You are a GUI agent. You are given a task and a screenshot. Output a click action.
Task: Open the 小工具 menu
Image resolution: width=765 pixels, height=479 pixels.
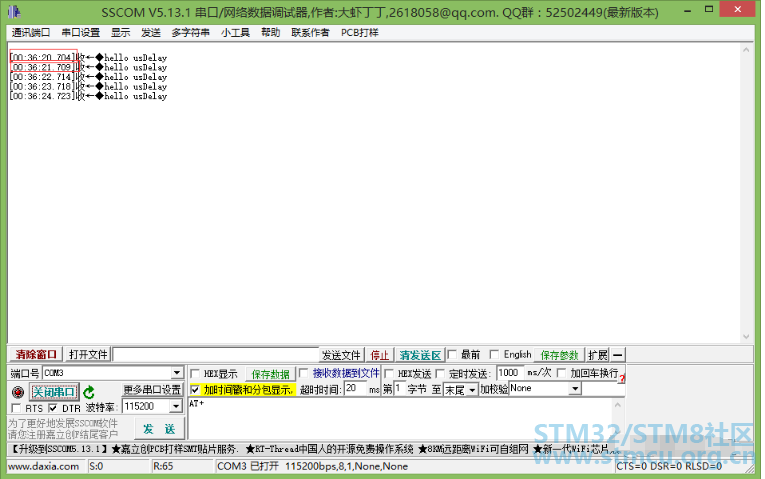pyautogui.click(x=235, y=33)
